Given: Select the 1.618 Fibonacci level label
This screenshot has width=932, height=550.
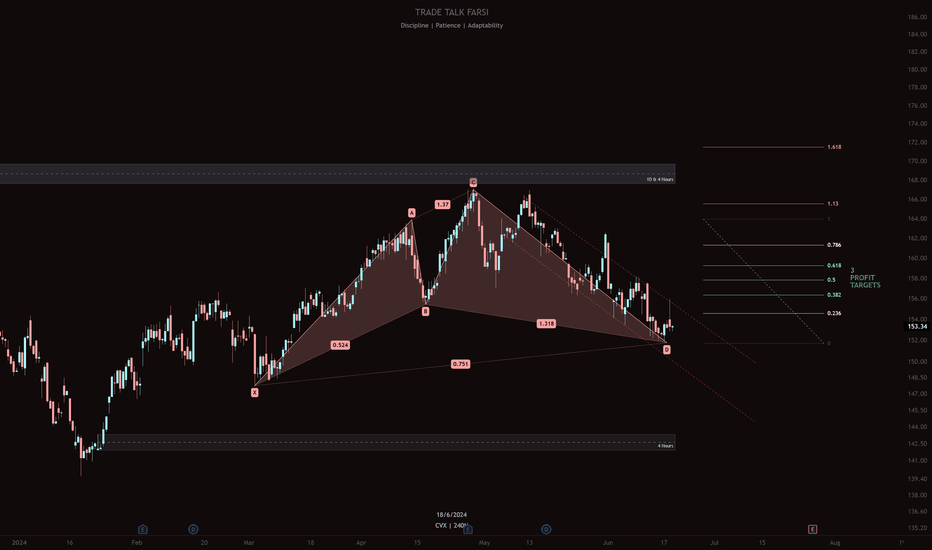Looking at the screenshot, I should (834, 147).
